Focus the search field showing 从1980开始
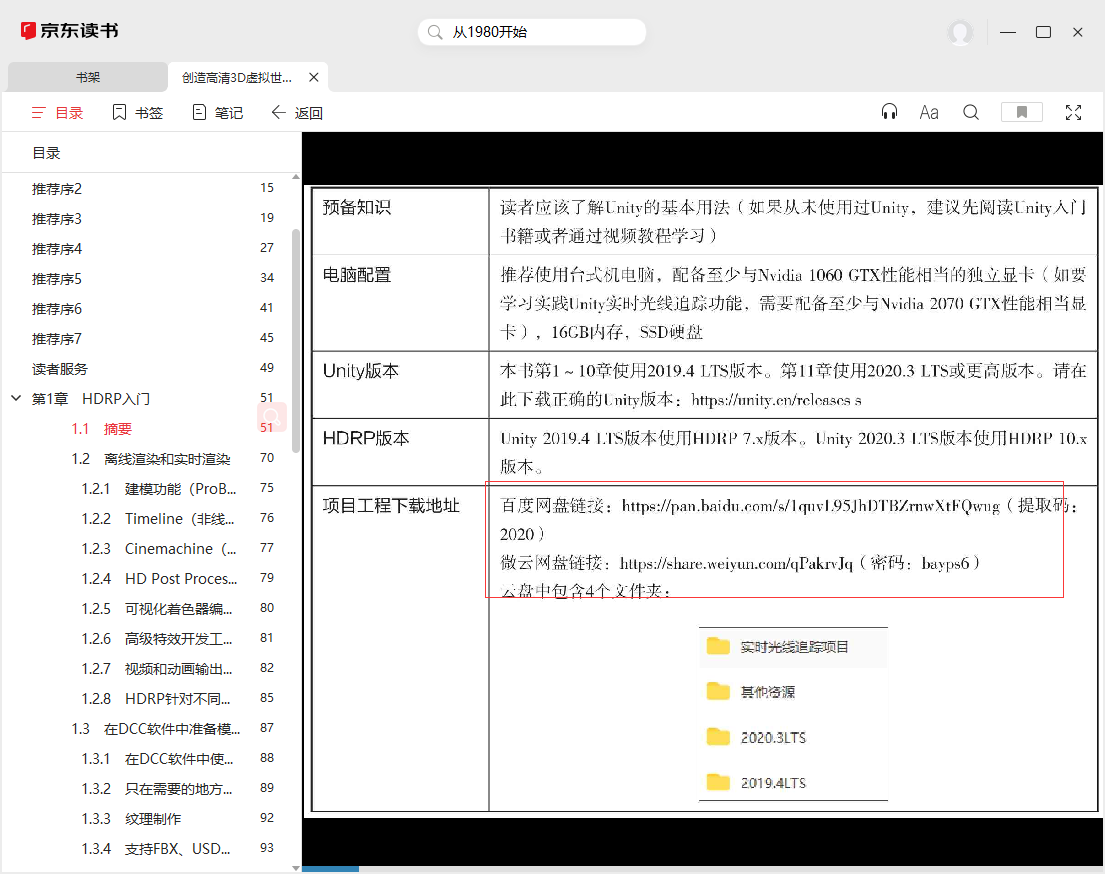Screen dimensions: 1105x874 (x=532, y=32)
